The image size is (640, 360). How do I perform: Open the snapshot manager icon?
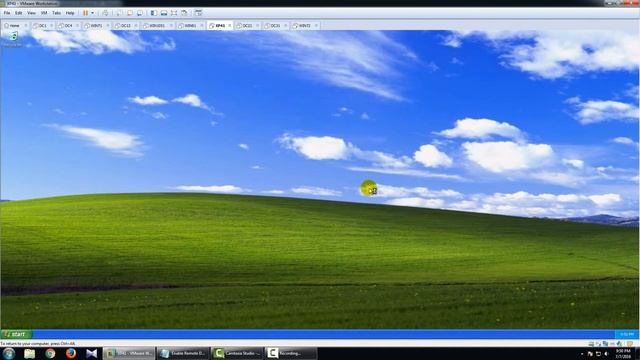[x=140, y=13]
